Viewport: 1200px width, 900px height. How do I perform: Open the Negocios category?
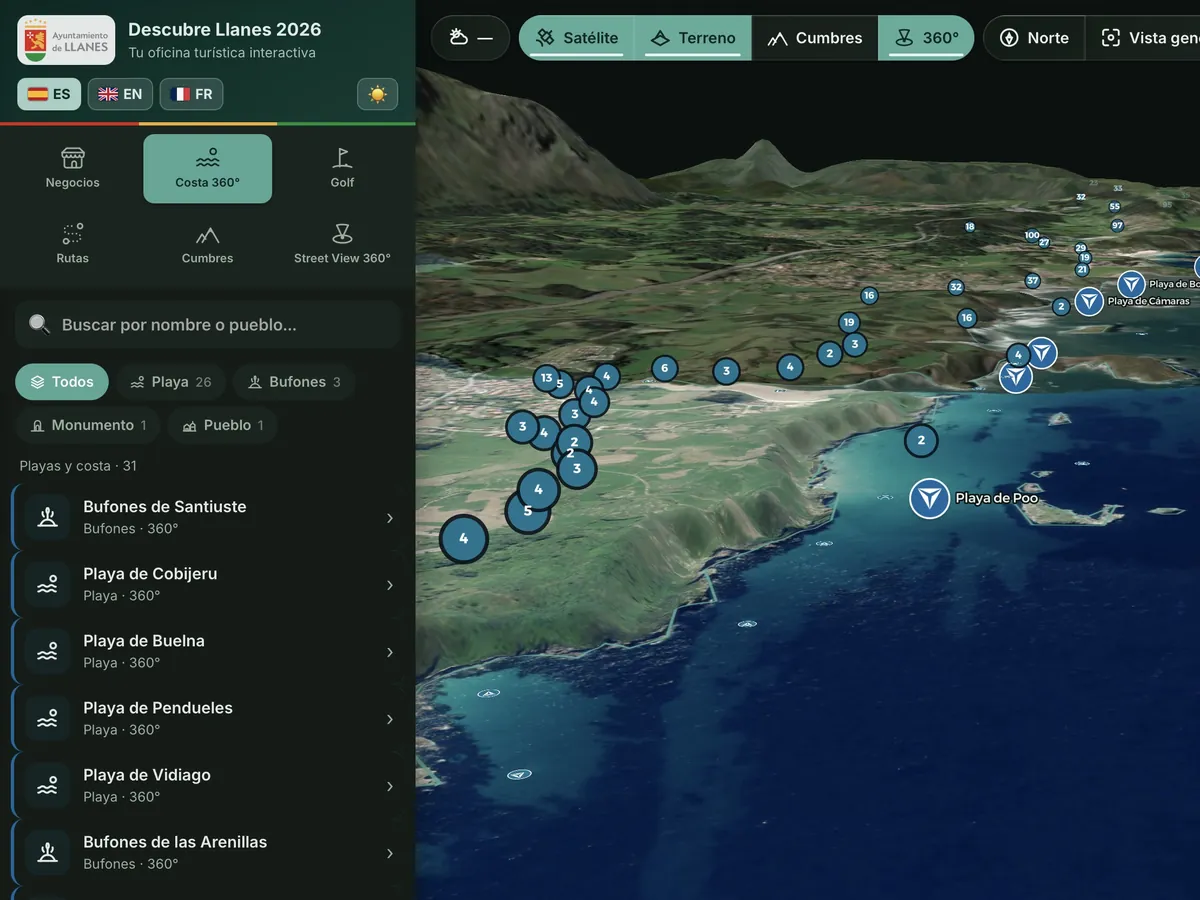[73, 169]
